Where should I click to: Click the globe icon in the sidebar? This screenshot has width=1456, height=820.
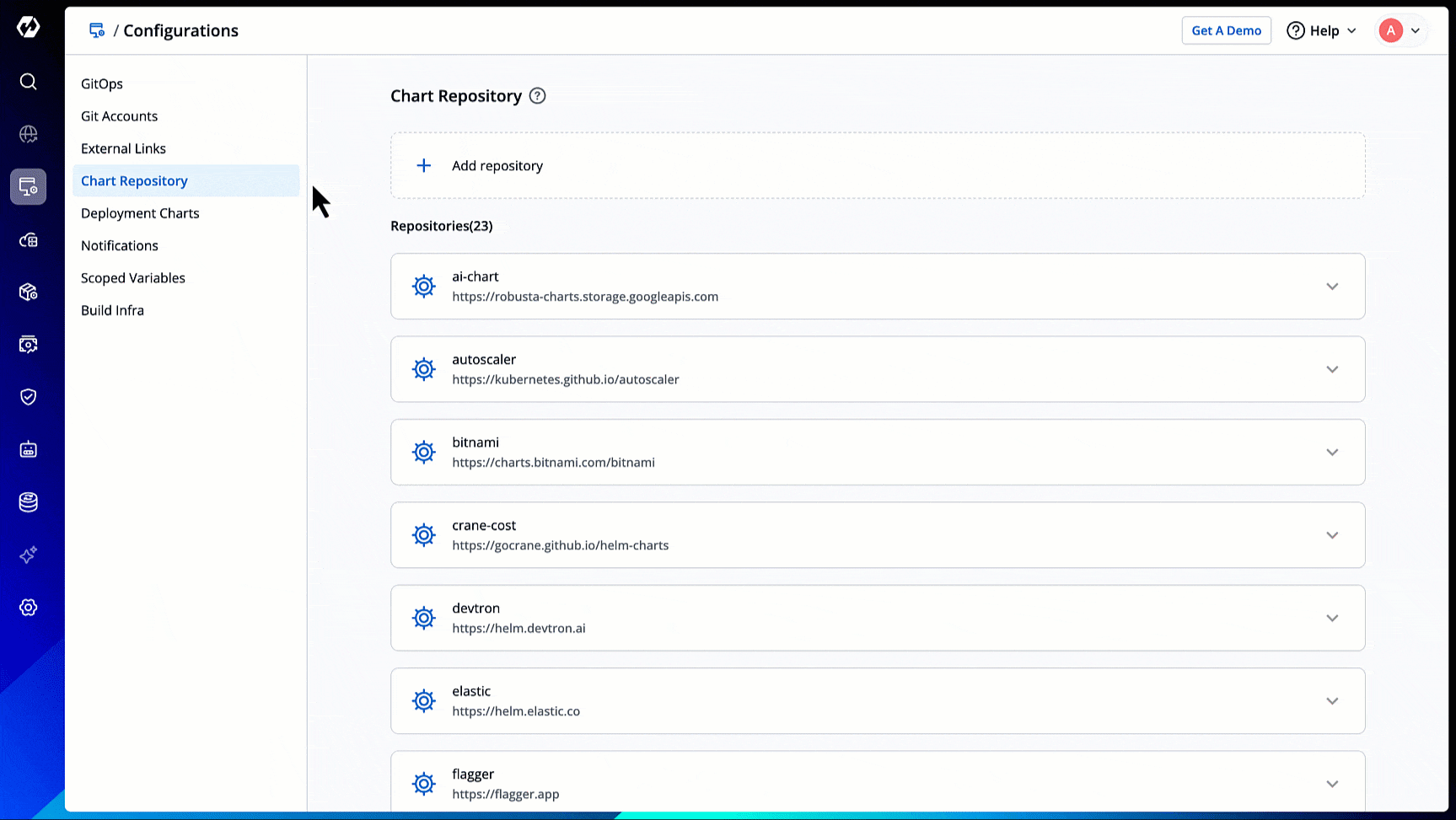click(x=28, y=134)
